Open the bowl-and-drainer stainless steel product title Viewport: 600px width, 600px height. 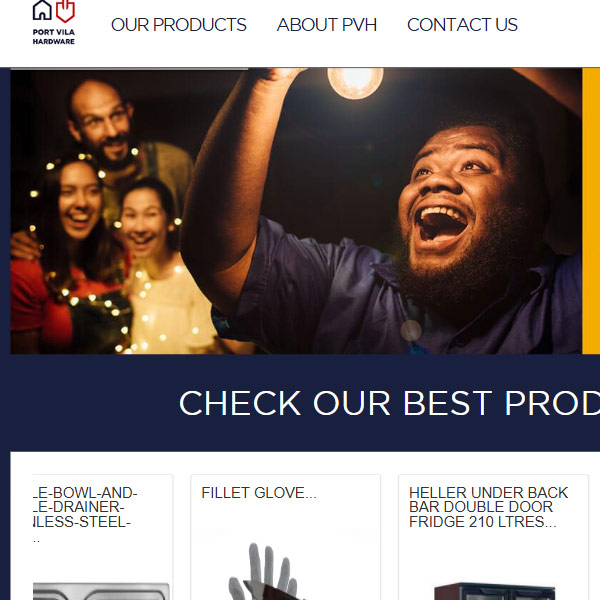click(x=85, y=514)
